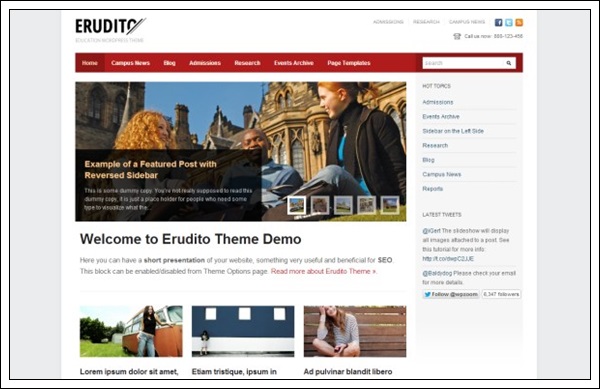Open the Campus News menu item
The height and width of the screenshot is (389, 600).
coord(130,63)
